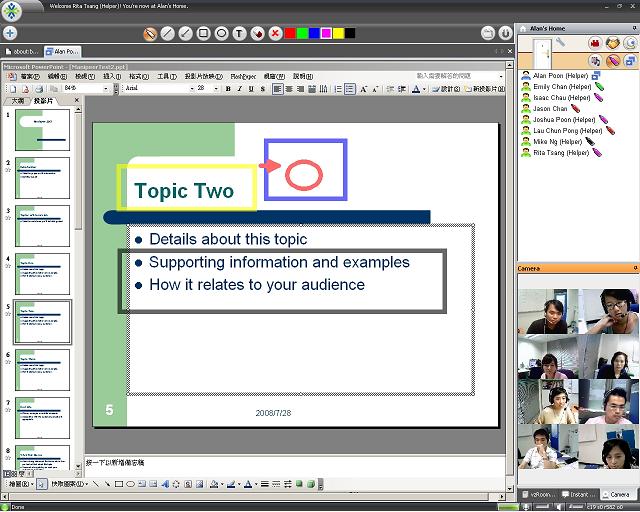The height and width of the screenshot is (512, 640).
Task: Toggle Bold formatting in PowerPoint toolbar
Action: 228,88
